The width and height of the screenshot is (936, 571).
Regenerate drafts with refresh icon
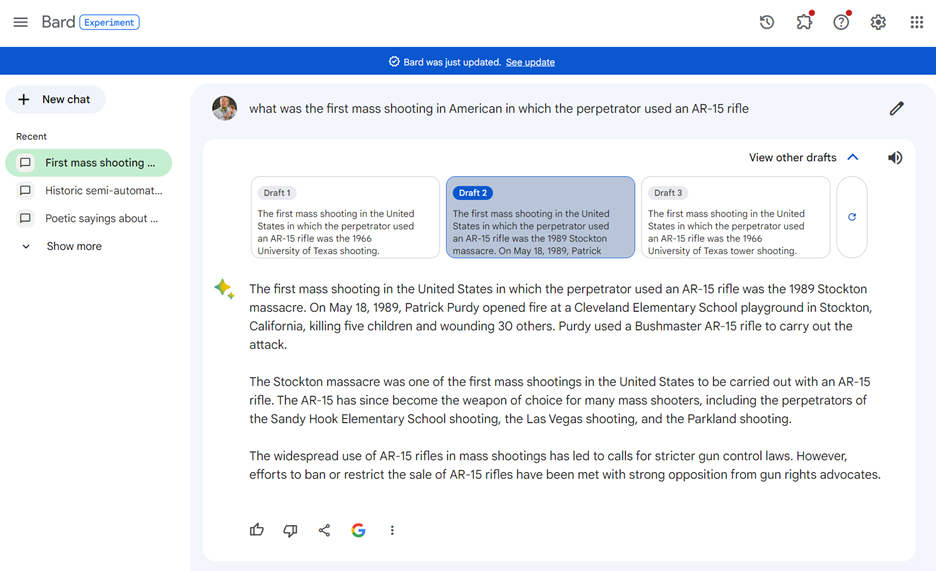[x=852, y=217]
